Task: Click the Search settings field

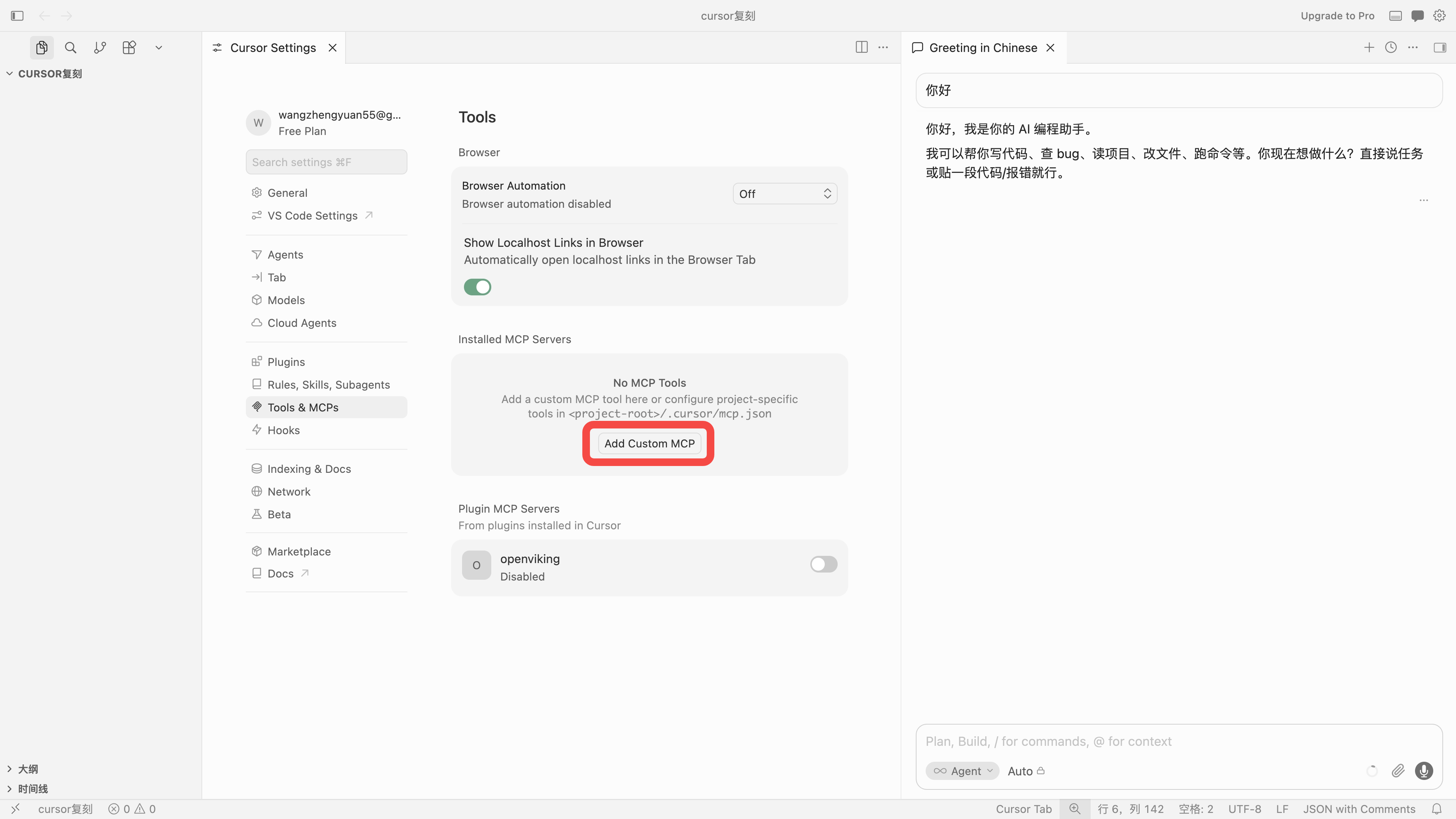Action: coord(326,162)
